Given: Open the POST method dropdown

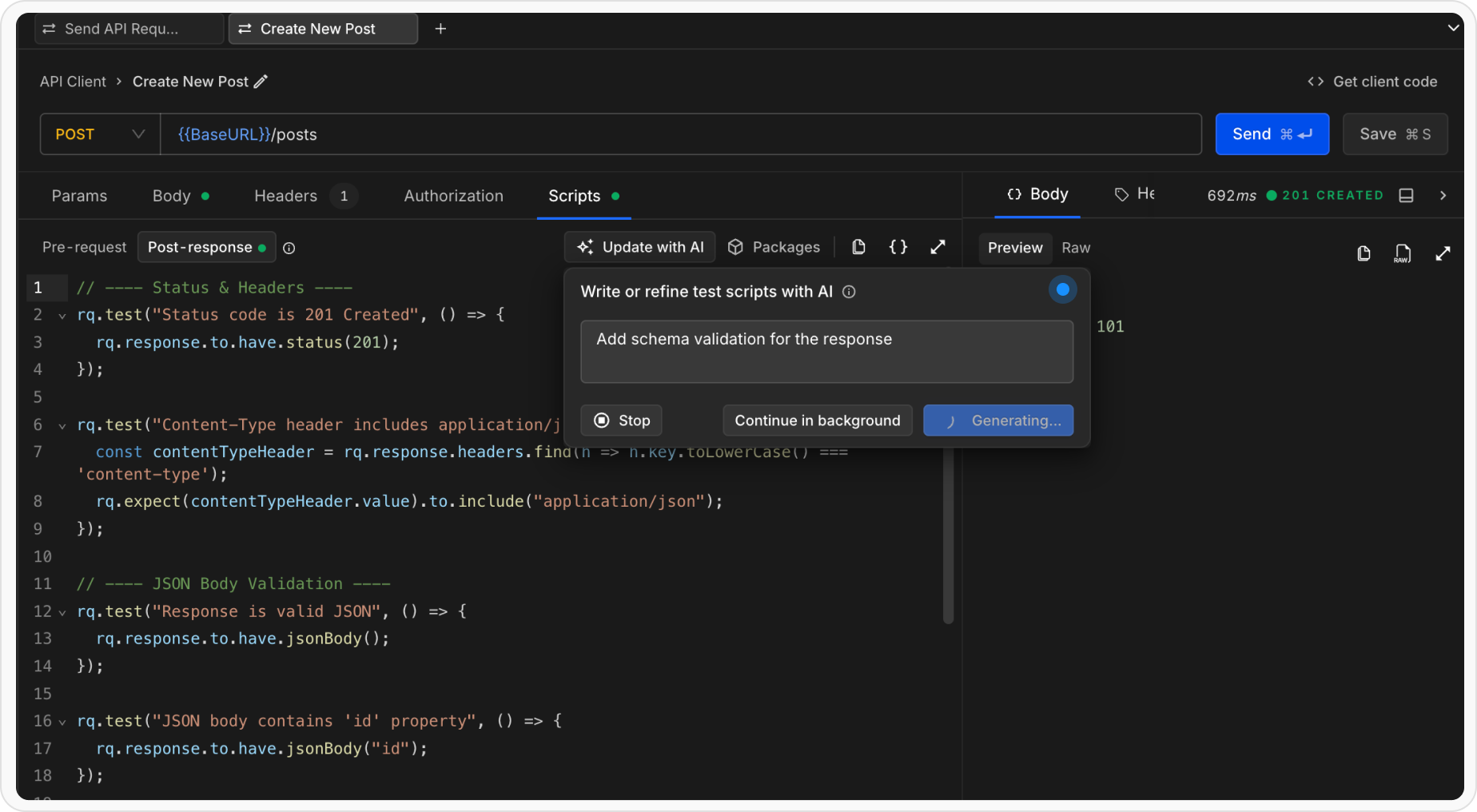Looking at the screenshot, I should click(x=99, y=133).
